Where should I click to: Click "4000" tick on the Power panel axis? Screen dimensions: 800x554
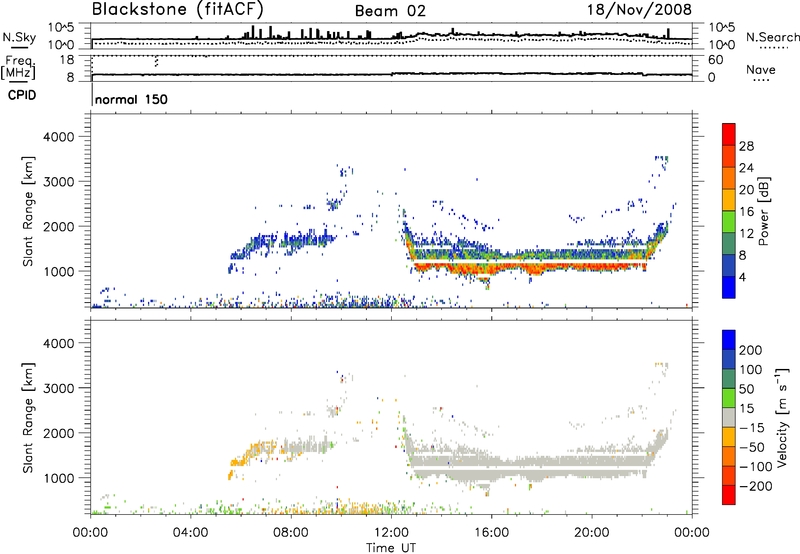[x=59, y=137]
